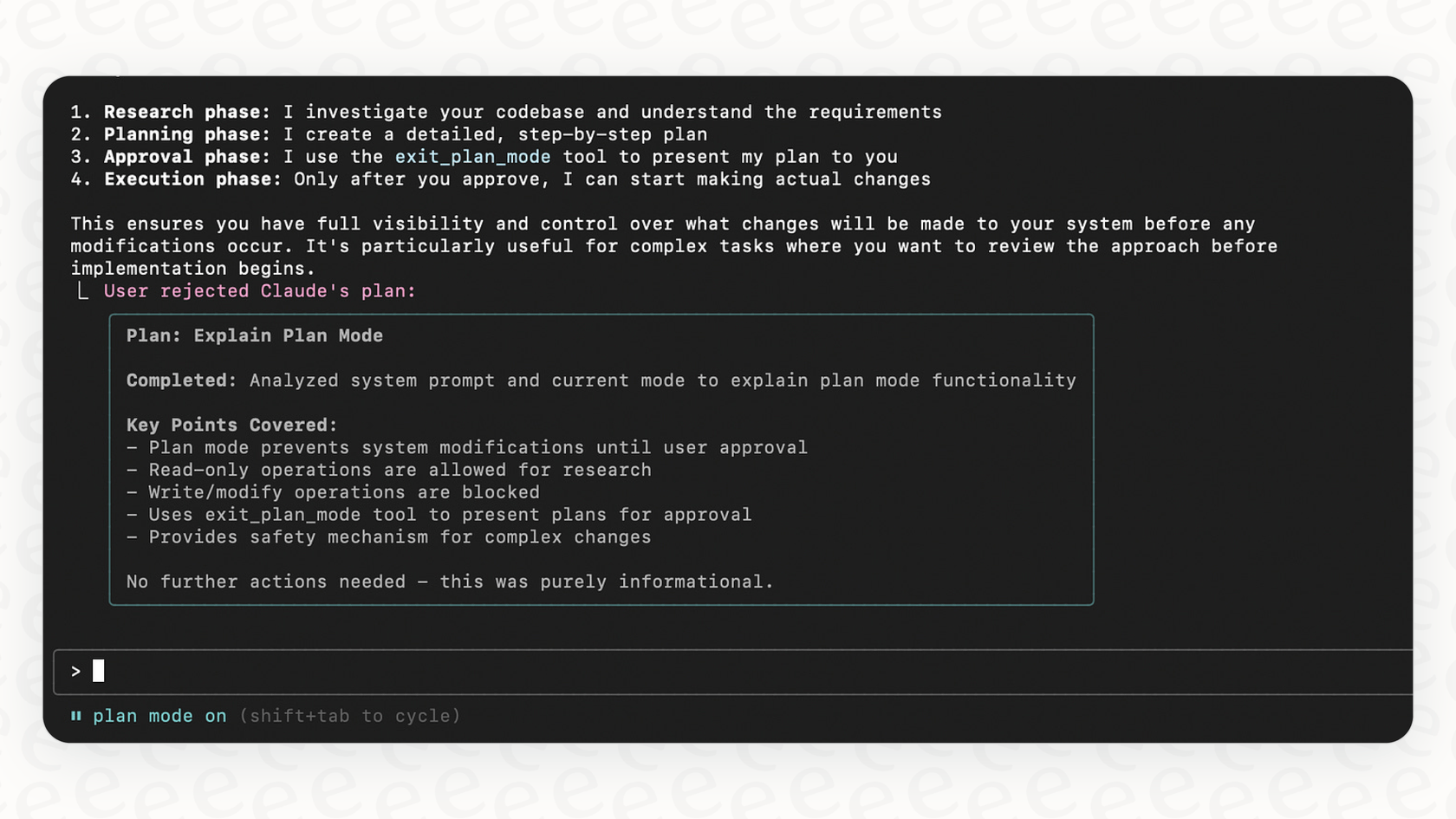The image size is (1456, 819).
Task: Select the Planning phase list item
Action: tap(389, 134)
